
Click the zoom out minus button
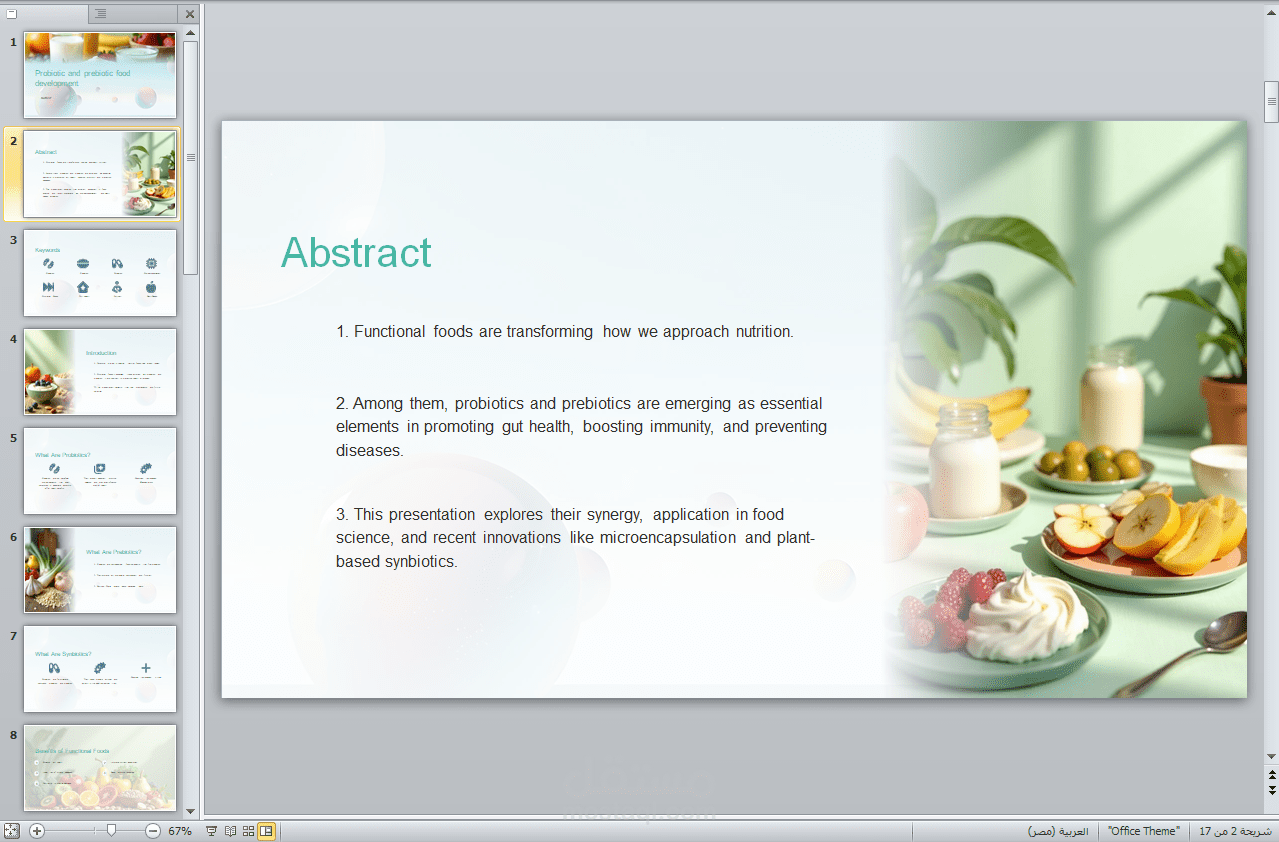(x=152, y=831)
